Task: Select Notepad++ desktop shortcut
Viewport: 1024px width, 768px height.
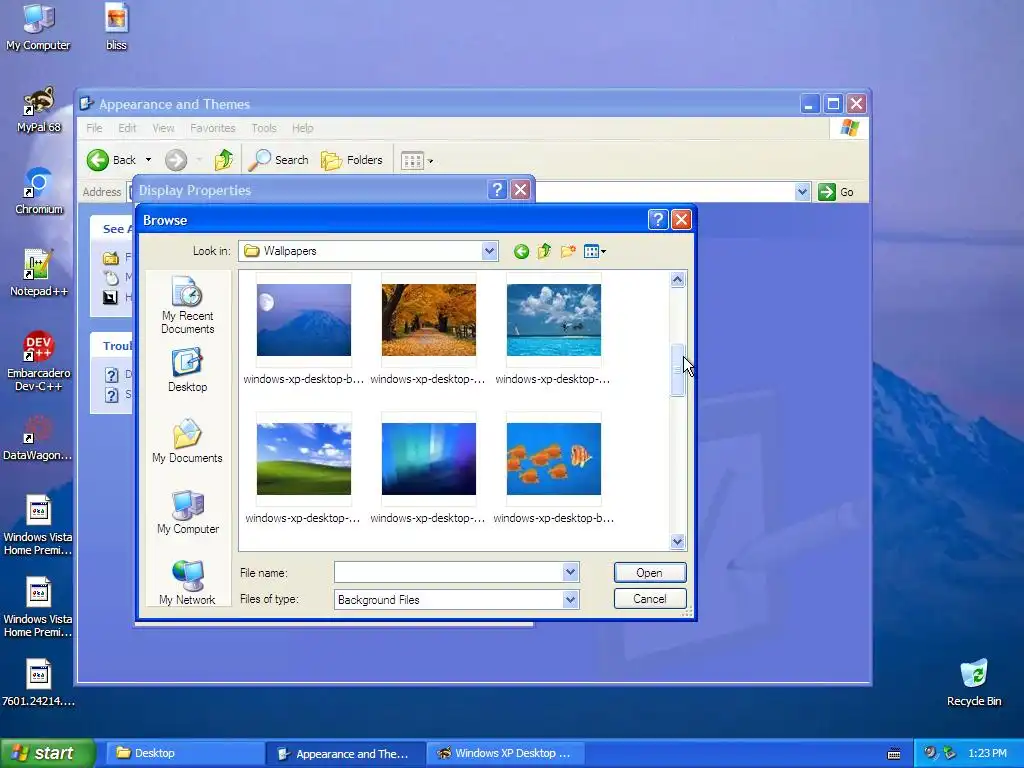Action: 39,274
